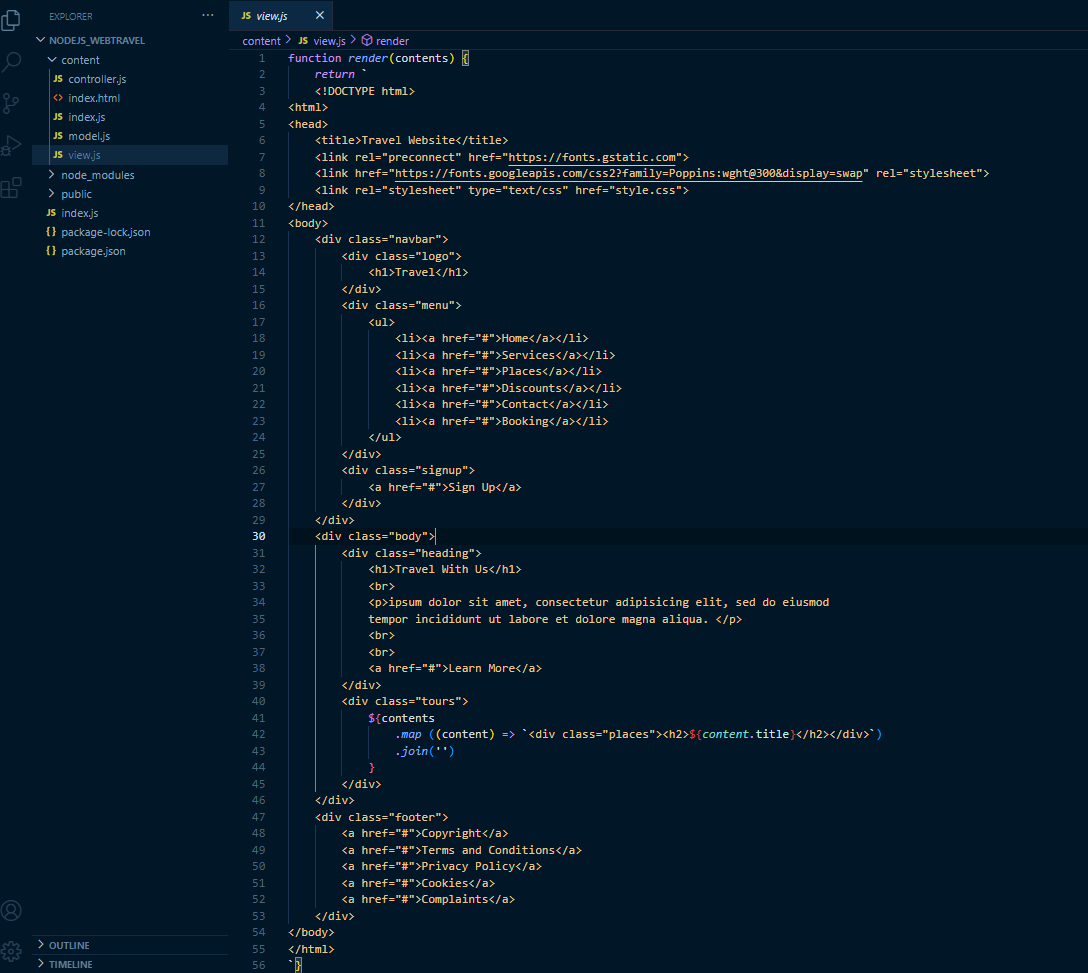Viewport: 1088px width, 973px height.
Task: Open the Manage settings gear
Action: 13,951
